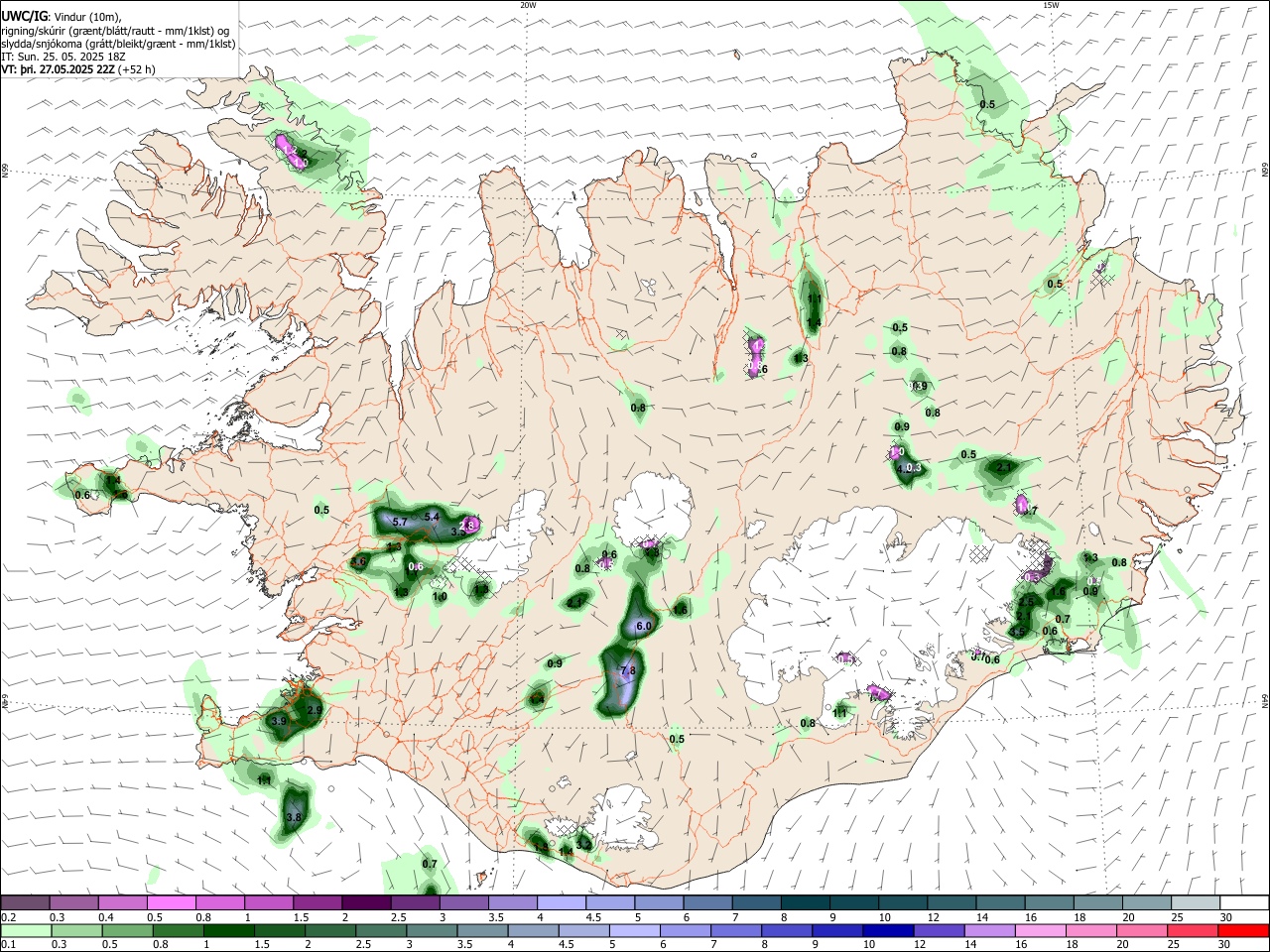Viewport: 1270px width, 952px height.
Task: Click the 15W longitude label at the top
Action: [1051, 5]
